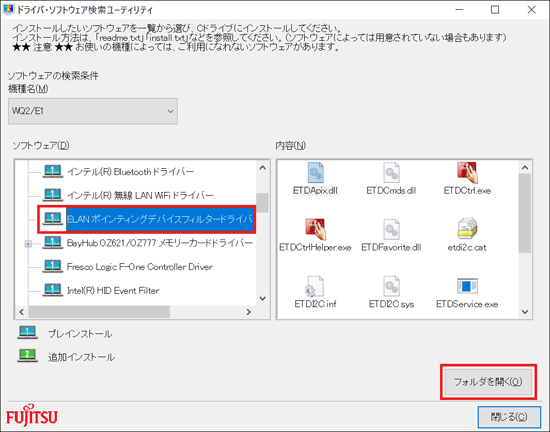Click software list scroll right arrow
Image resolution: width=550 pixels, height=432 pixels.
pyautogui.click(x=248, y=312)
